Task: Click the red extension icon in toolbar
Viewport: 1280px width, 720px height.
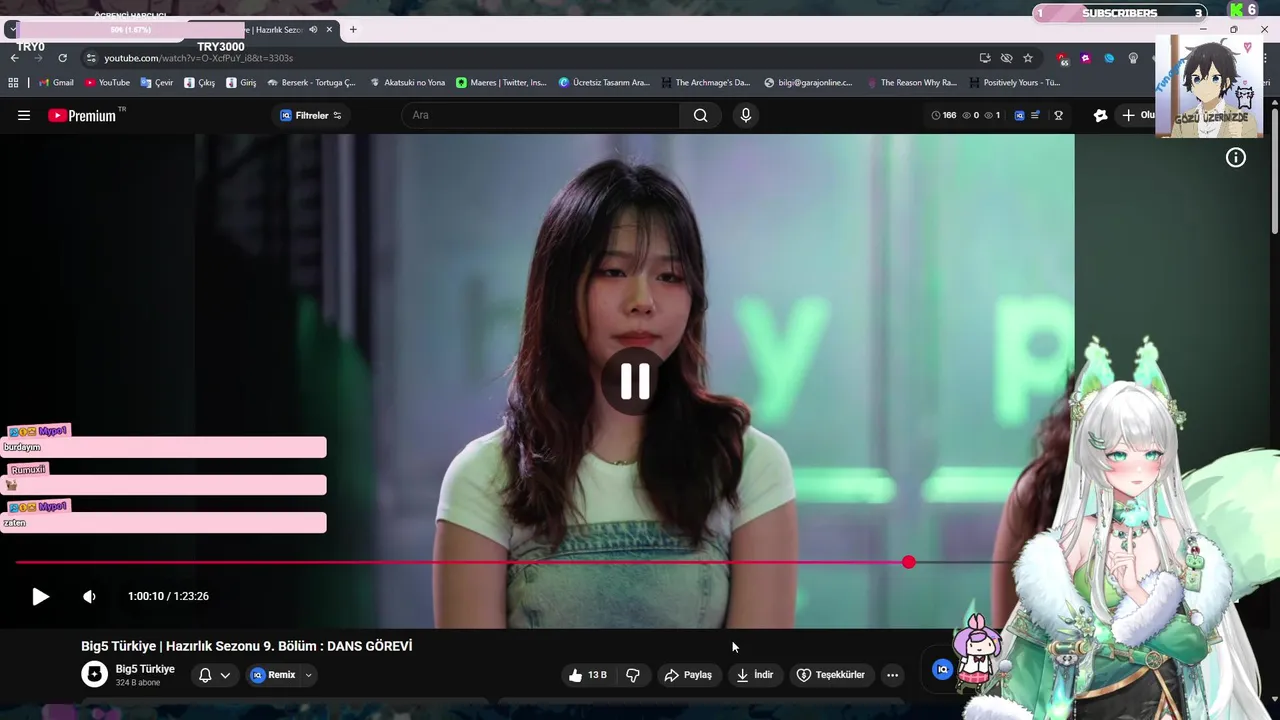Action: (1062, 58)
